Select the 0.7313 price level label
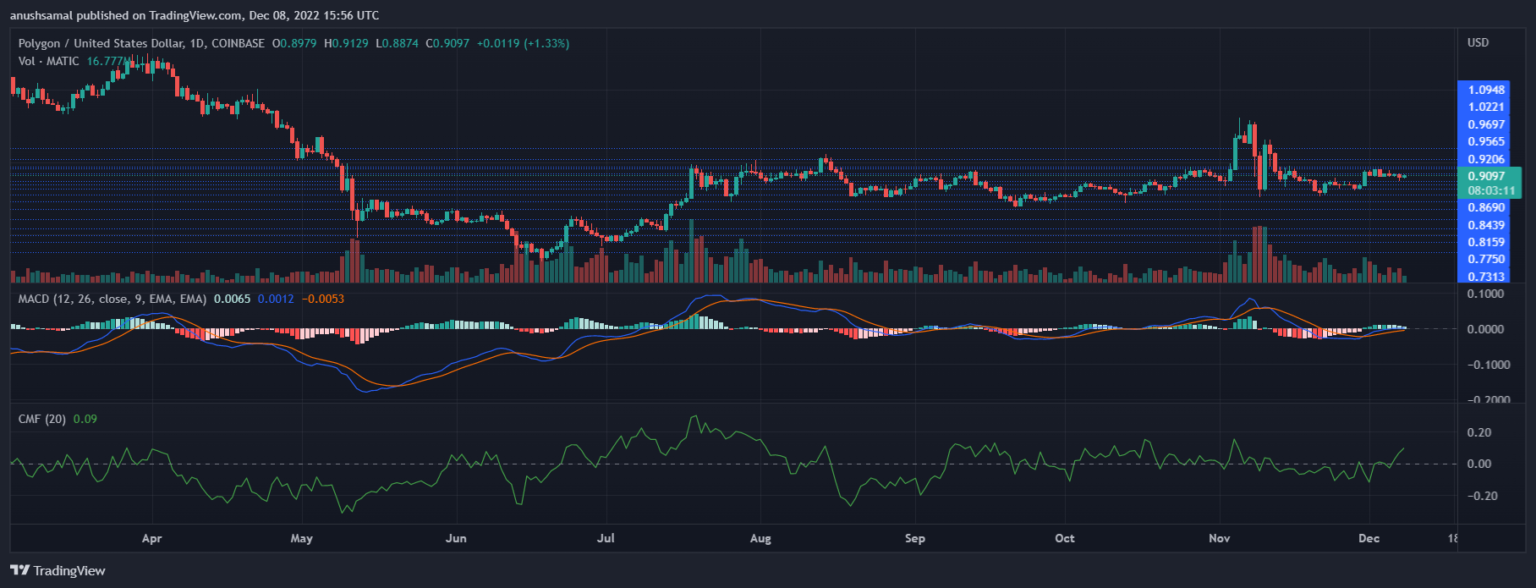Screen dimensions: 1536x588 (1487, 276)
